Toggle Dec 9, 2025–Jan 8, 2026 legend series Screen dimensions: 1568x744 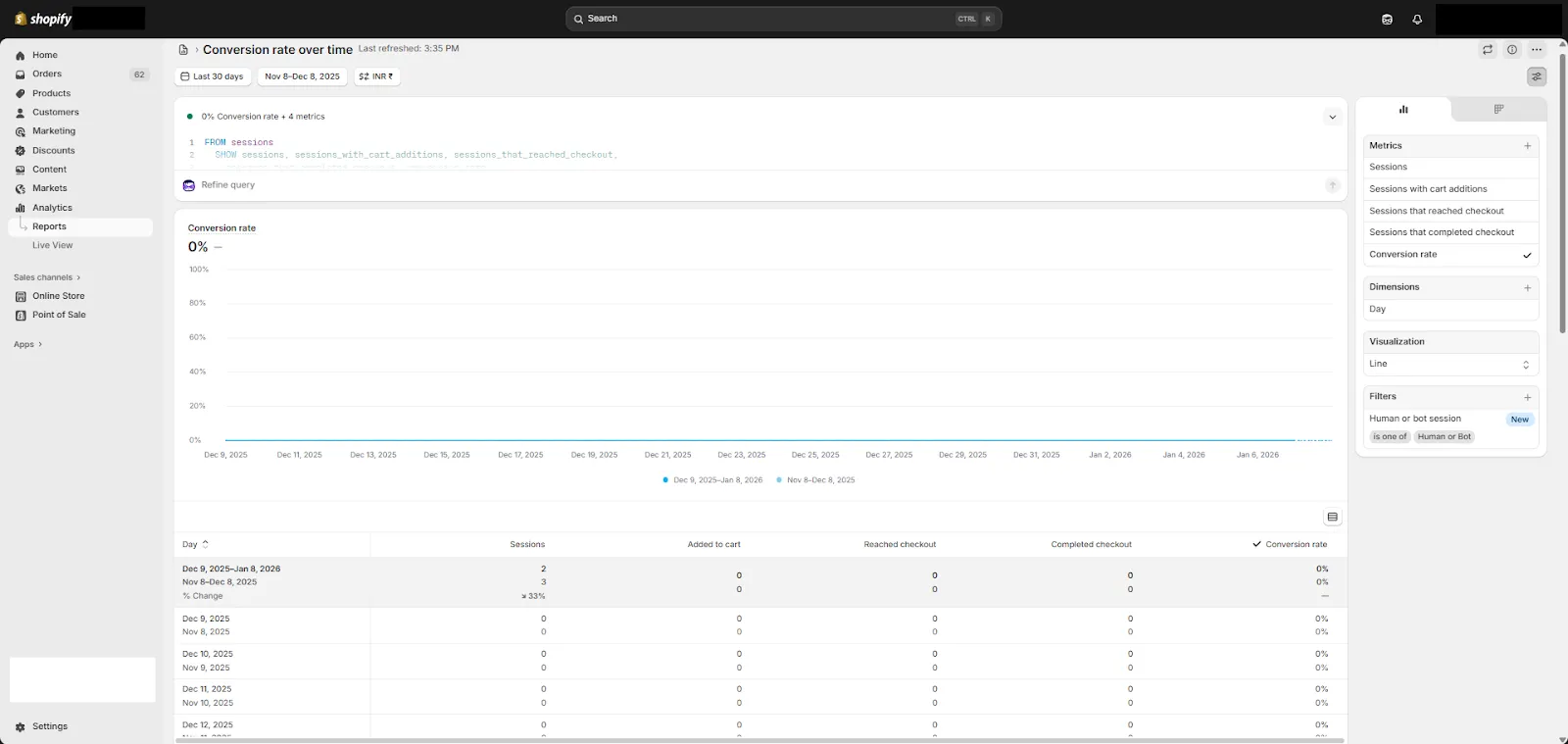[x=712, y=480]
